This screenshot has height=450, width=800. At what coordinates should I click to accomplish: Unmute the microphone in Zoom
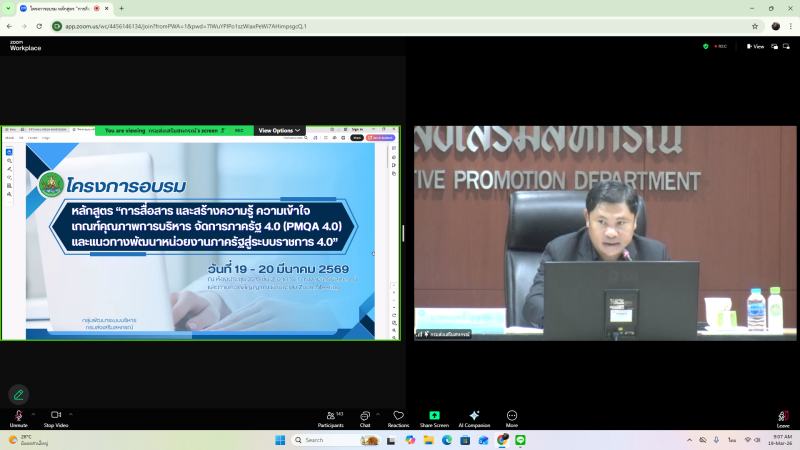pos(18,416)
